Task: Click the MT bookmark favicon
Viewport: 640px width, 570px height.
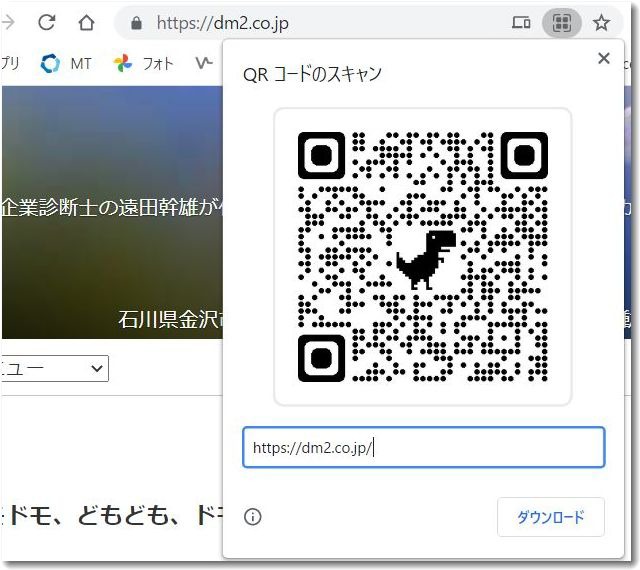Action: point(50,63)
